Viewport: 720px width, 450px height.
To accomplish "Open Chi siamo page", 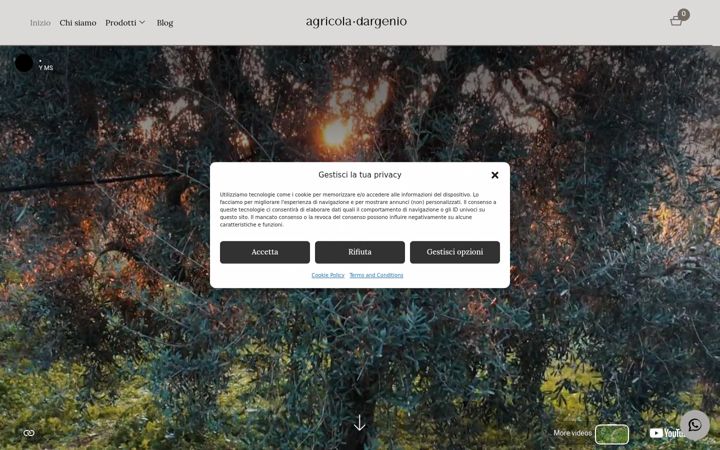I will tap(78, 22).
